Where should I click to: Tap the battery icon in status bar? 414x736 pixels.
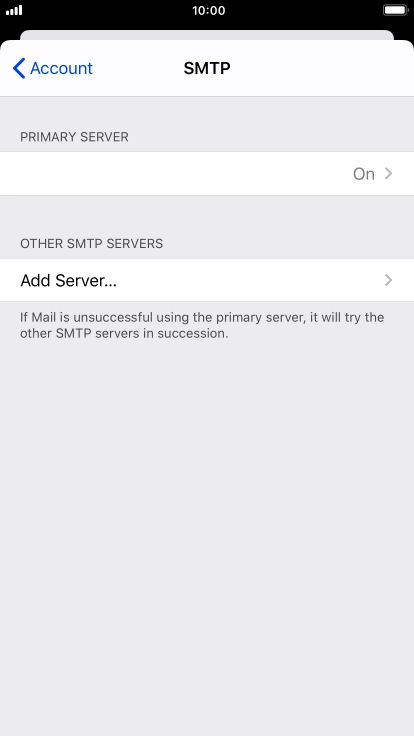click(395, 10)
